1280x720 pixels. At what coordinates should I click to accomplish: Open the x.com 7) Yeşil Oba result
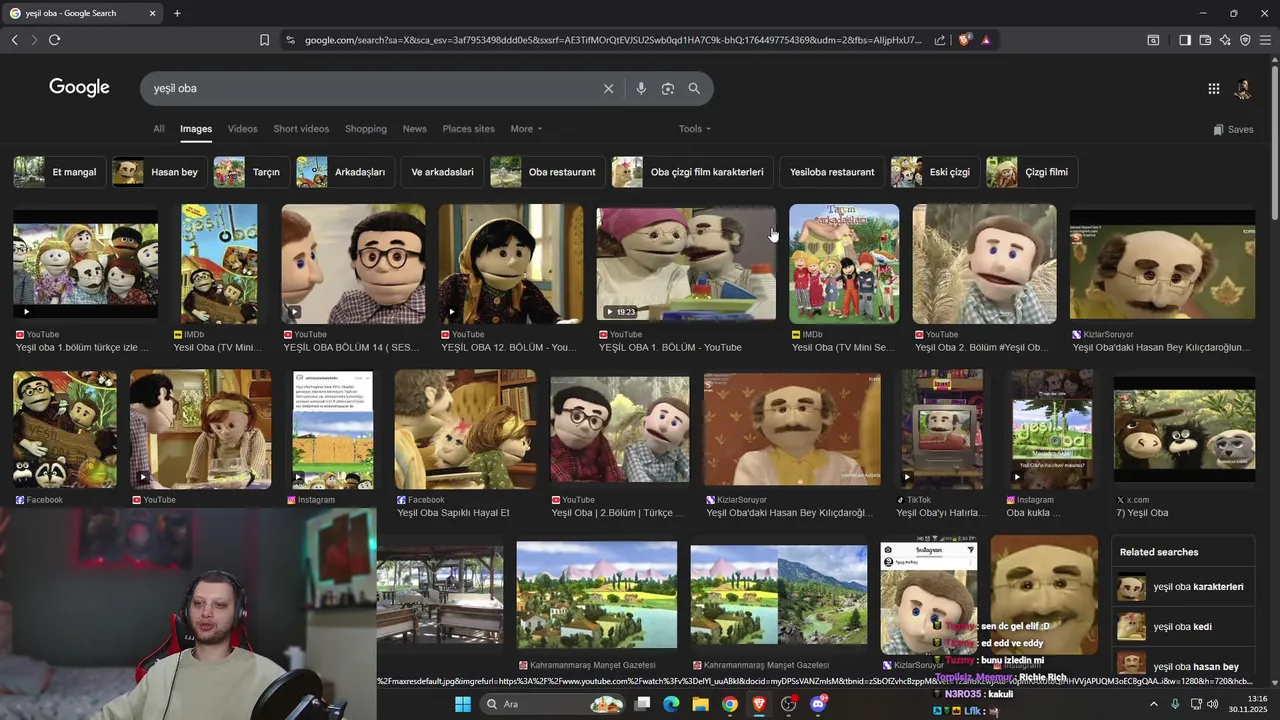1184,430
